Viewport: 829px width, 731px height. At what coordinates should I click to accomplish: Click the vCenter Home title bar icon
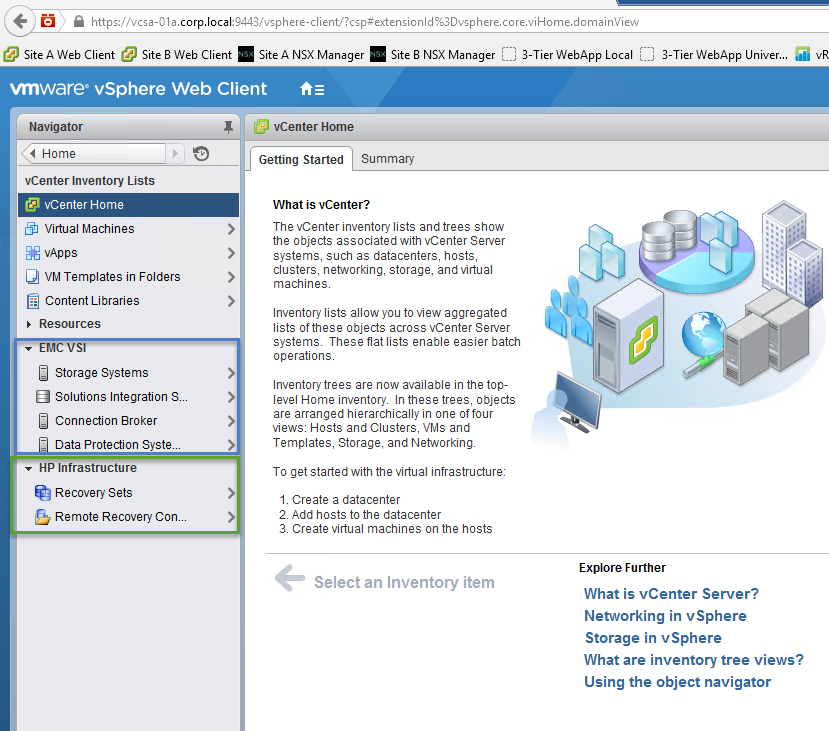261,127
